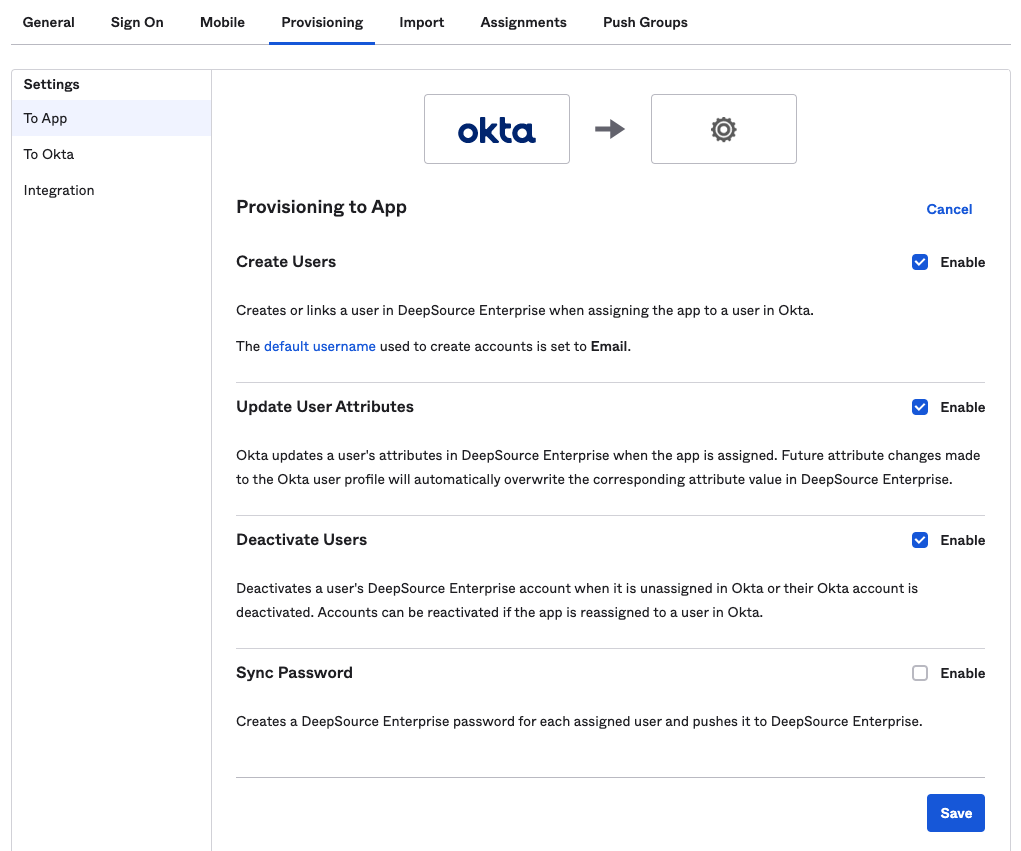The height and width of the screenshot is (851, 1021).
Task: Toggle Deactivate Users Enable checkbox
Action: point(919,540)
